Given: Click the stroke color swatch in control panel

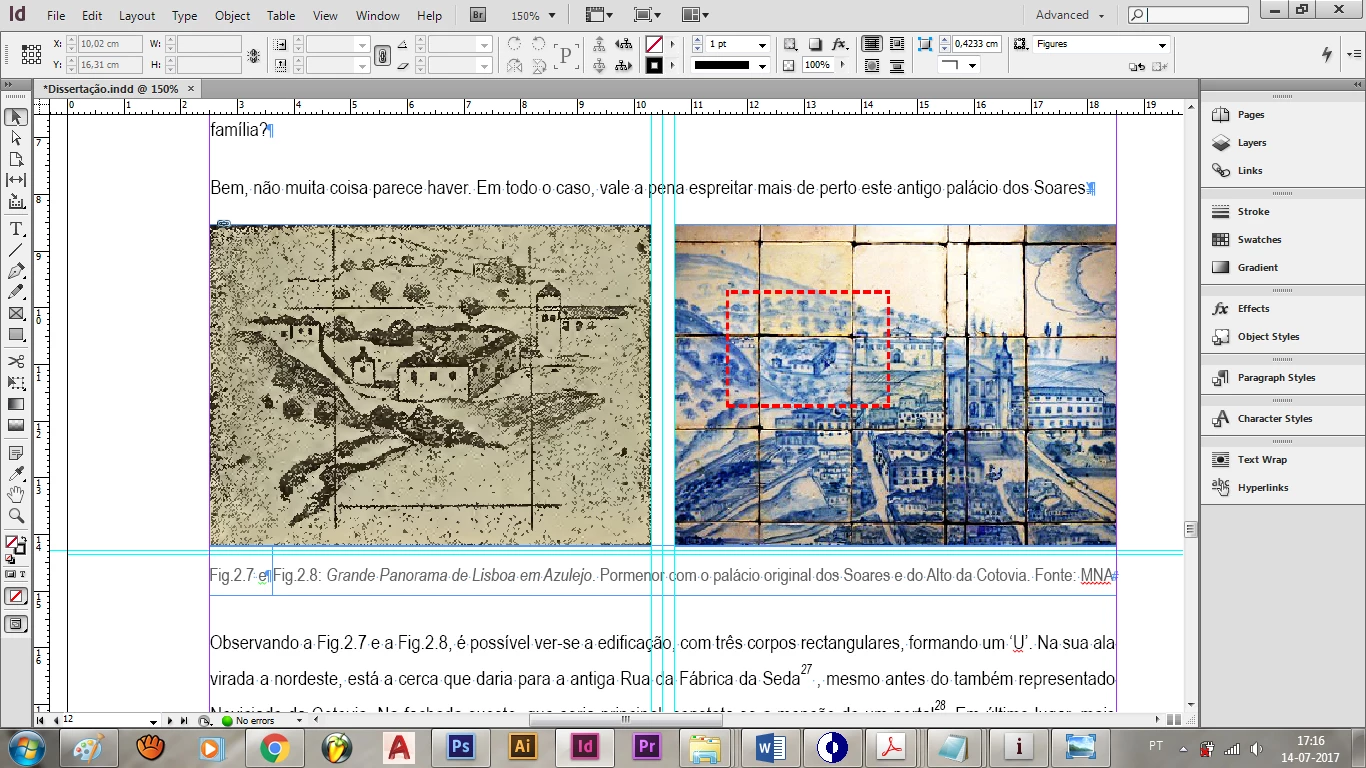Looking at the screenshot, I should point(654,65).
